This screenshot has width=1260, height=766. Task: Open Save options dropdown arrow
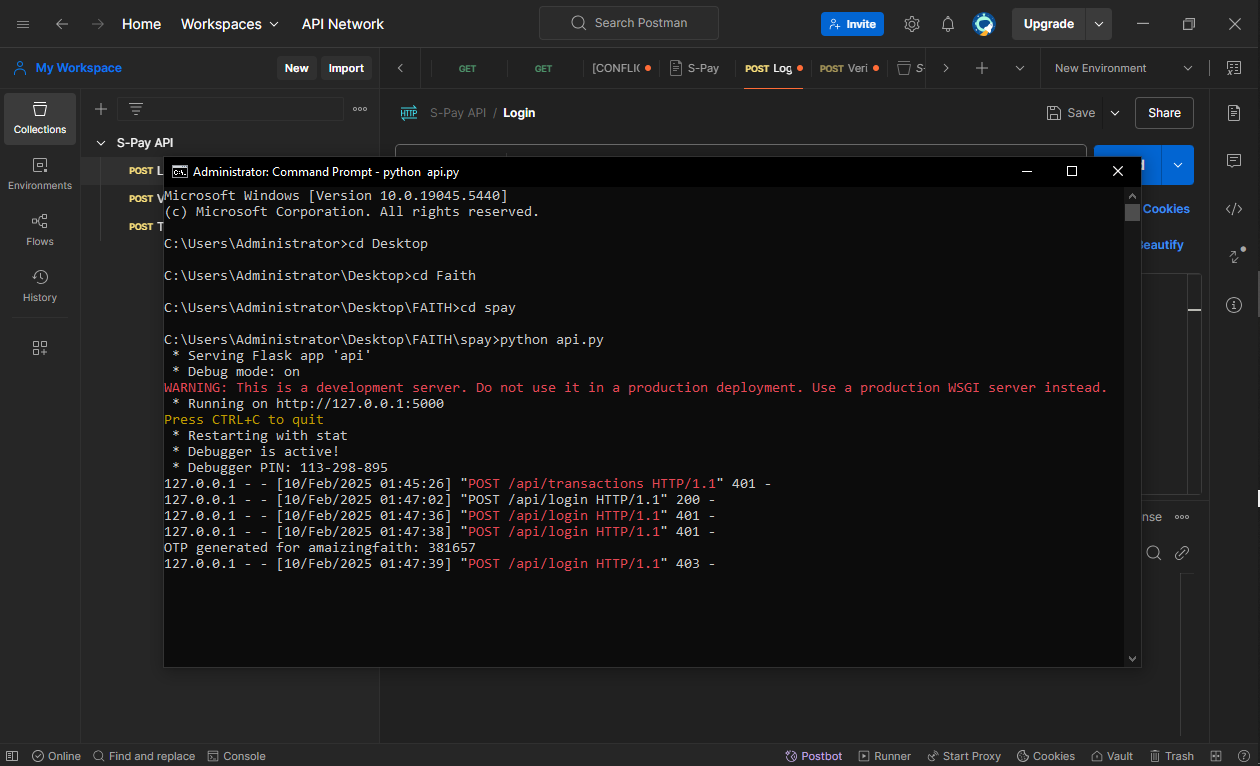[x=1115, y=113]
